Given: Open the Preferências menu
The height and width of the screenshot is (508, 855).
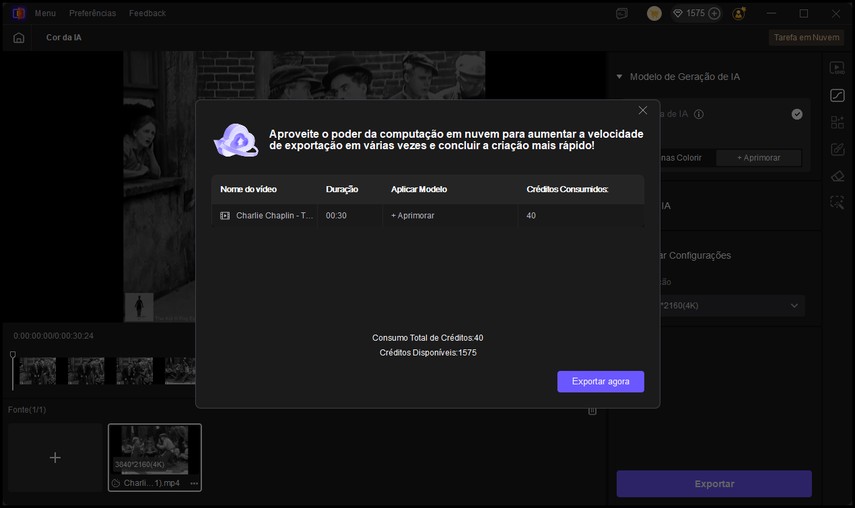Looking at the screenshot, I should (x=92, y=13).
